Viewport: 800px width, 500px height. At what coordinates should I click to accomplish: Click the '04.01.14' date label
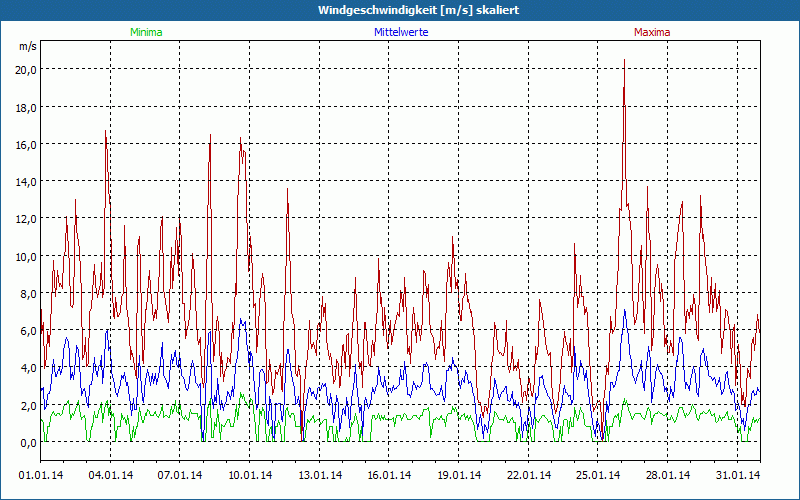111,475
